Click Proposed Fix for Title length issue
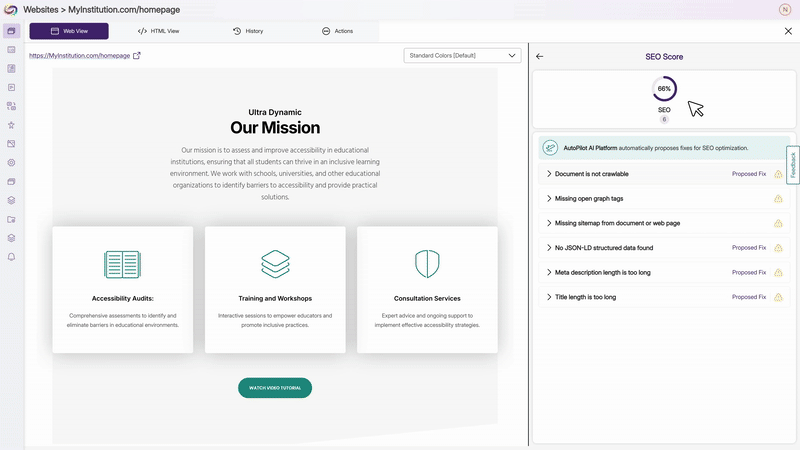800x450 pixels. tap(748, 297)
